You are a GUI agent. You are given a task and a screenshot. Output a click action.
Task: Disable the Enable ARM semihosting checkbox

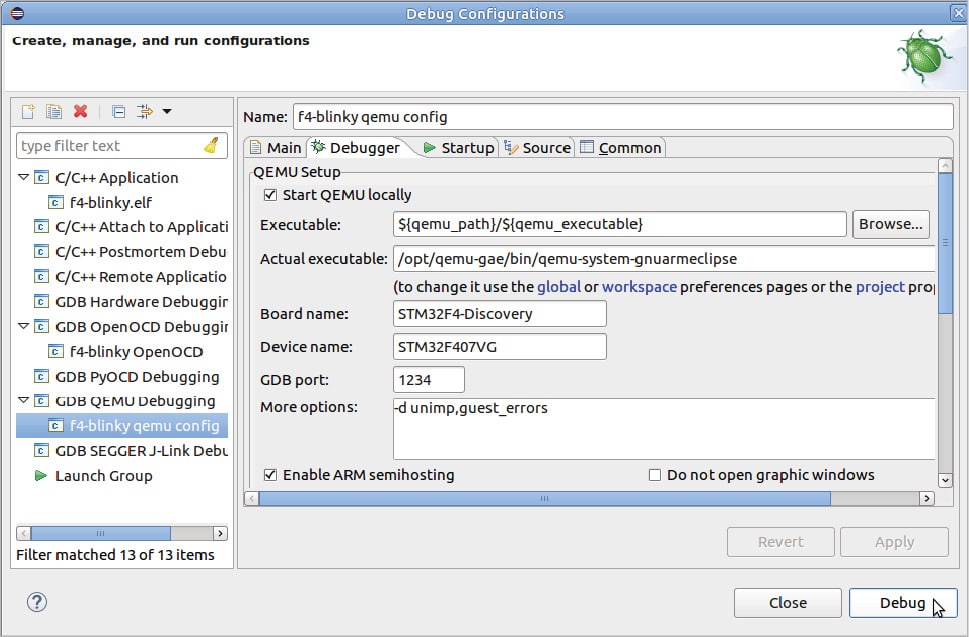[270, 475]
